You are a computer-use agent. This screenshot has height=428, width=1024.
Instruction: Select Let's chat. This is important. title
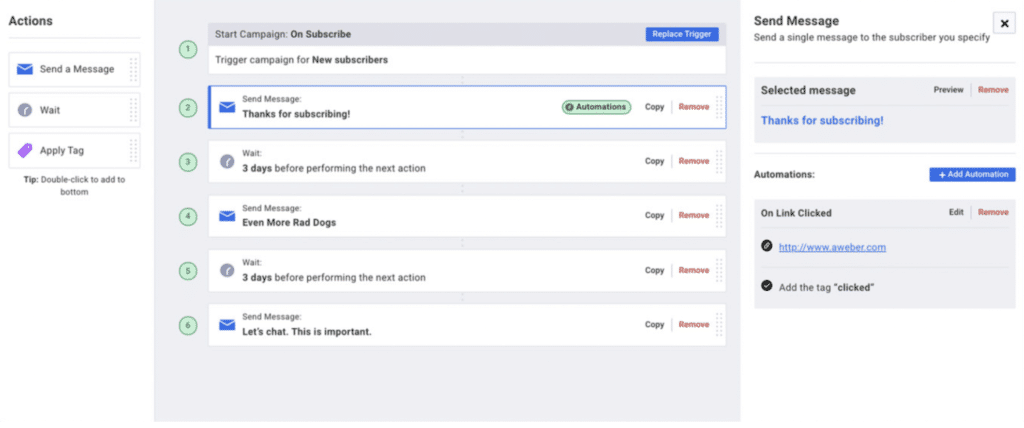tap(307, 332)
